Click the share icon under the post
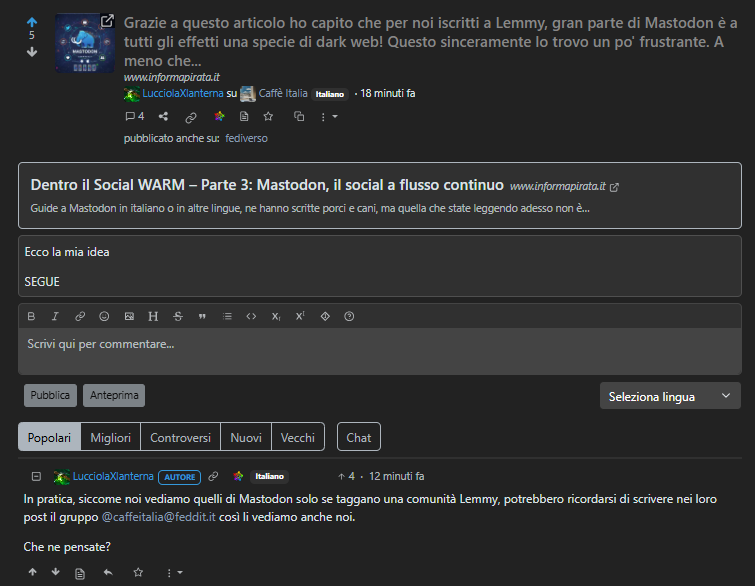Viewport: 755px width, 586px height. pos(164,117)
